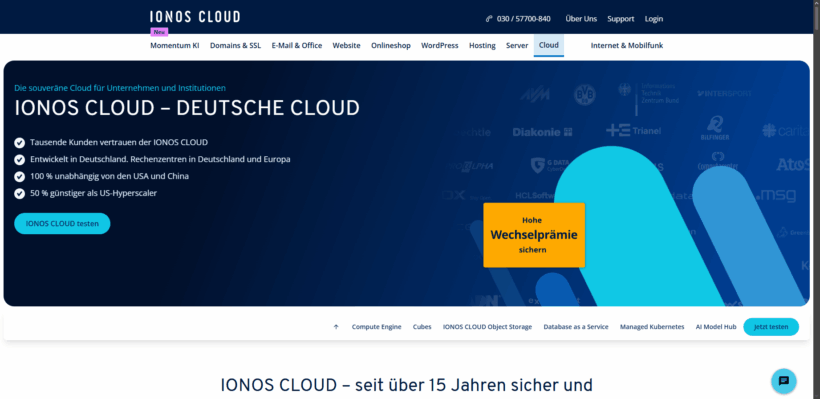Click the Intersport logo

click(x=724, y=94)
